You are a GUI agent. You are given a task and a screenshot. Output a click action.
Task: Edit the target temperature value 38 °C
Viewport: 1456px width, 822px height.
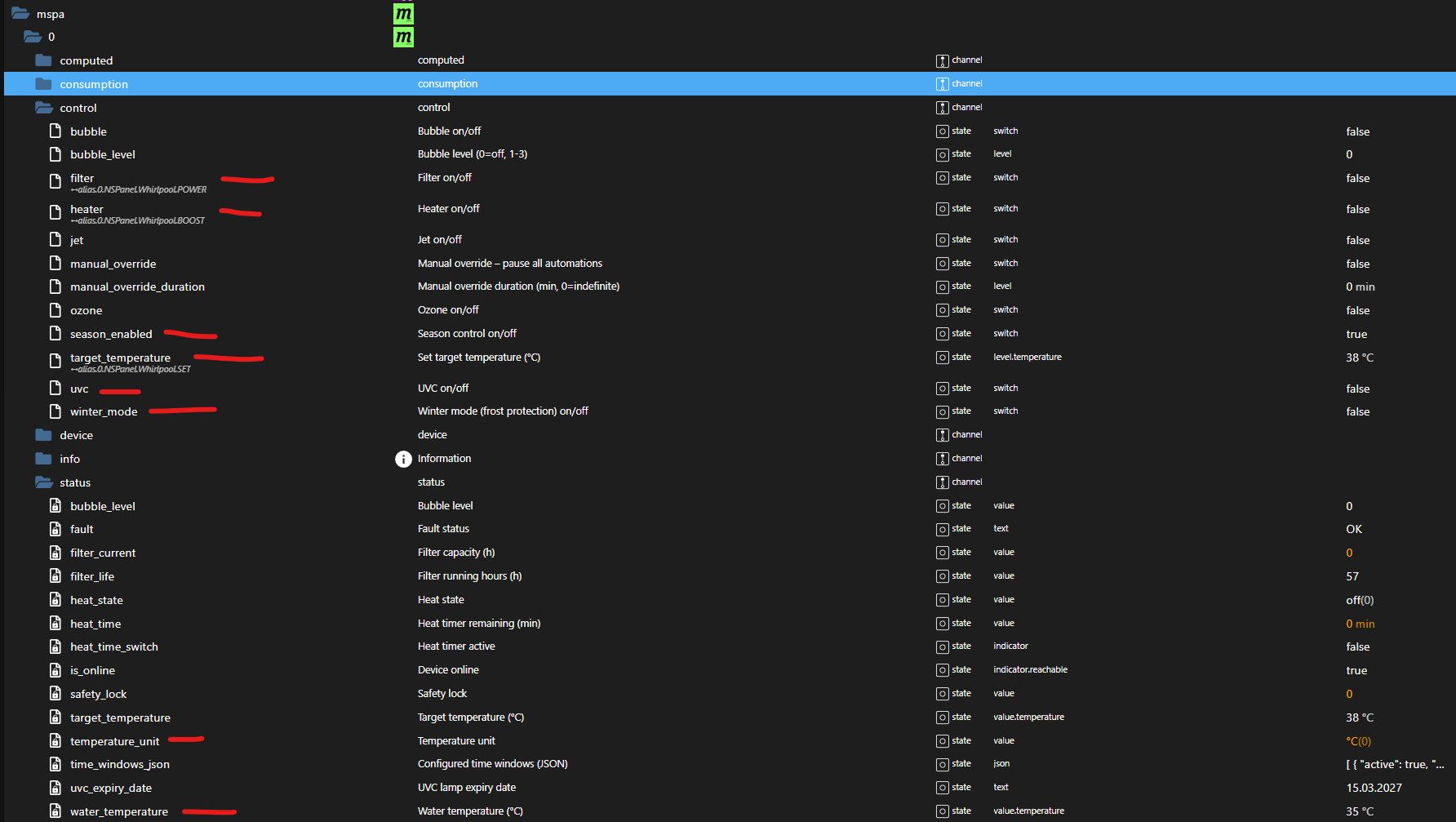point(1359,358)
